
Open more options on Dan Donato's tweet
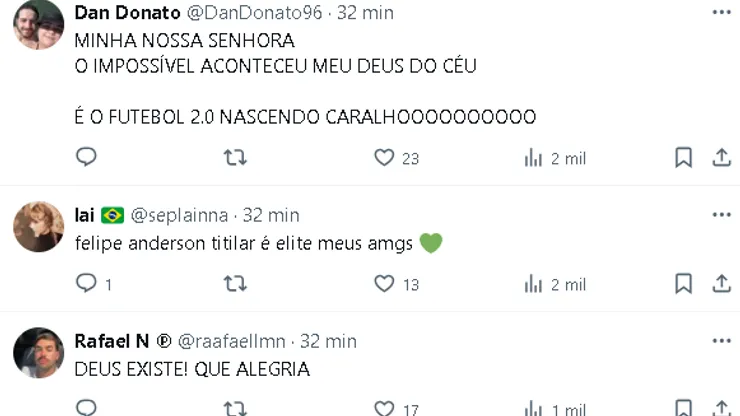point(721,12)
